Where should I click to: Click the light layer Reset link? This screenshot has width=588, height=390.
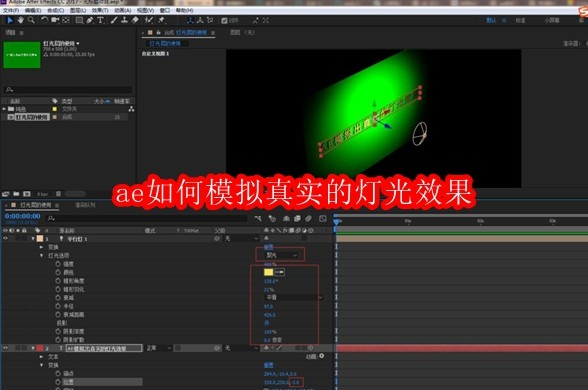pos(268,247)
